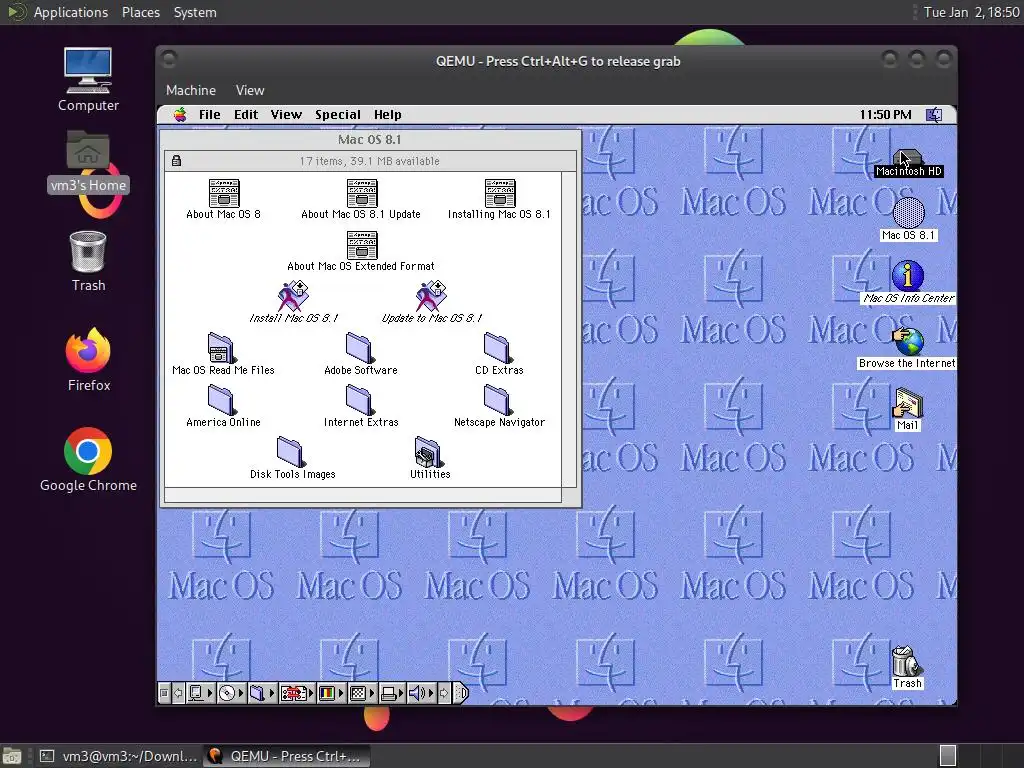This screenshot has height=768, width=1024.
Task: Click the QEMU taskbar window button
Action: pyautogui.click(x=286, y=756)
